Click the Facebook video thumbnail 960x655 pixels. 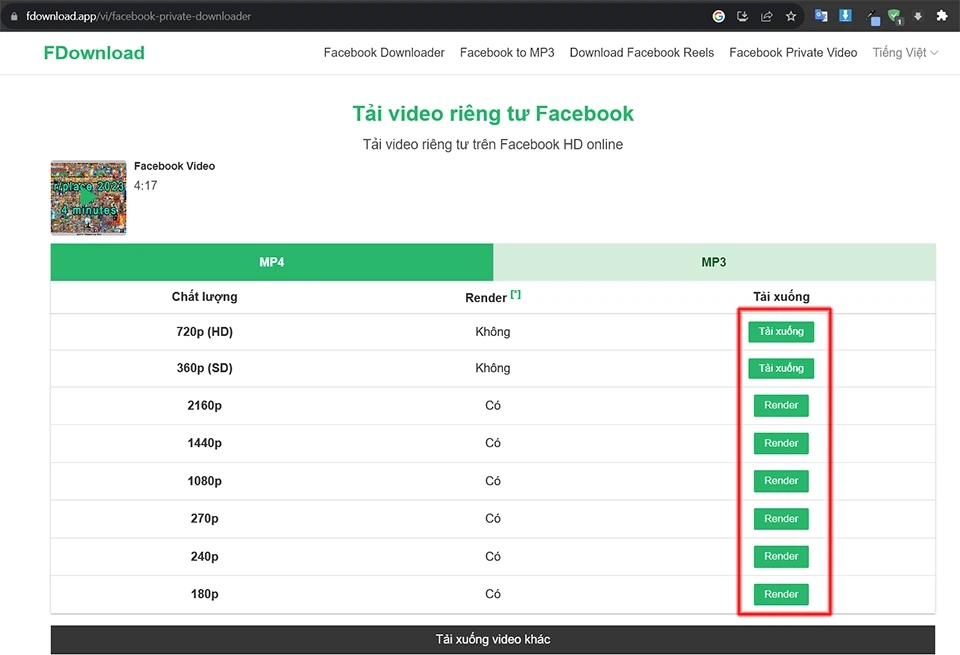pyautogui.click(x=88, y=197)
